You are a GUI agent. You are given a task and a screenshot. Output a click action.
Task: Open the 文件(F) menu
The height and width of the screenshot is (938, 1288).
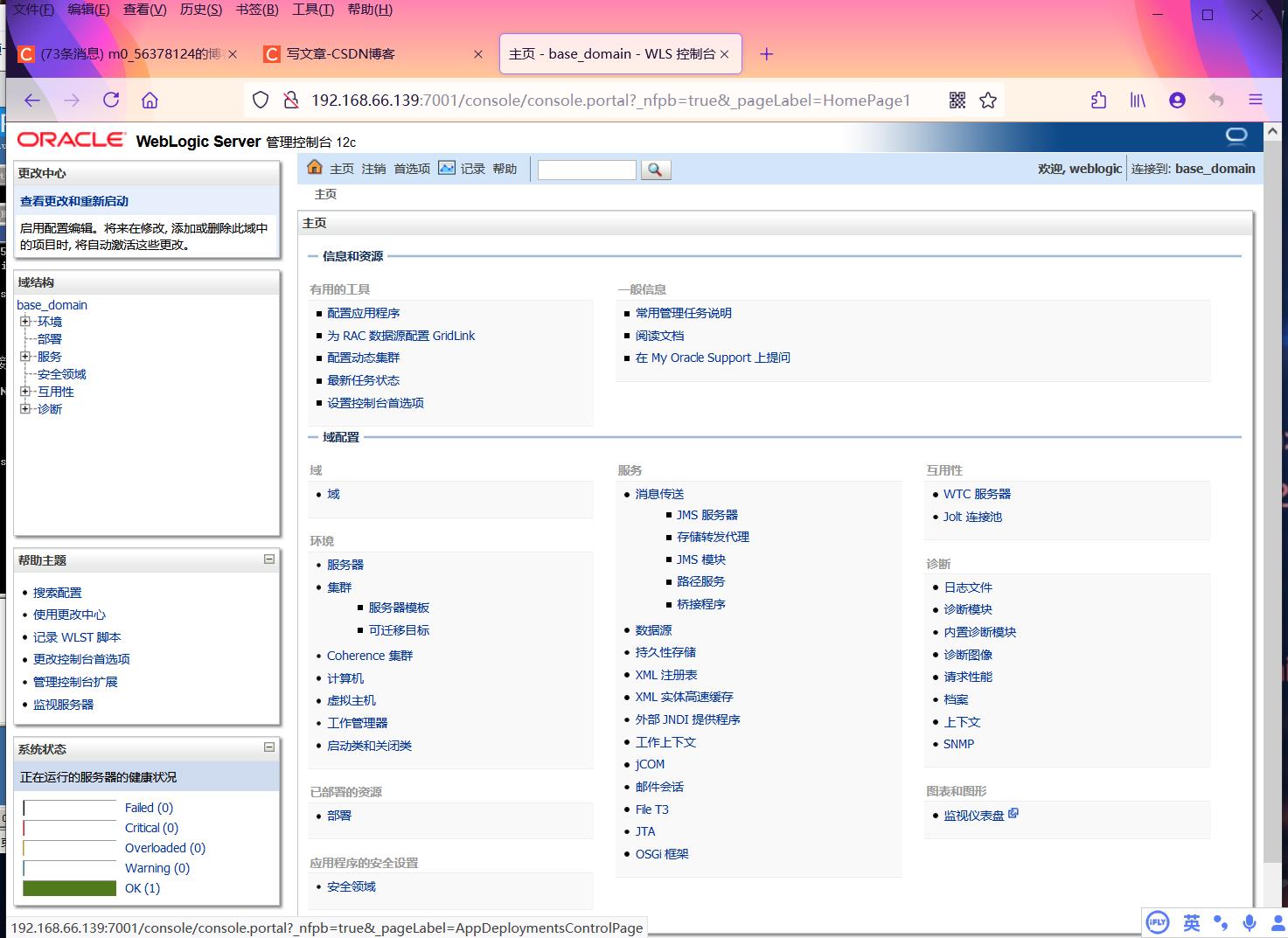pos(33,10)
